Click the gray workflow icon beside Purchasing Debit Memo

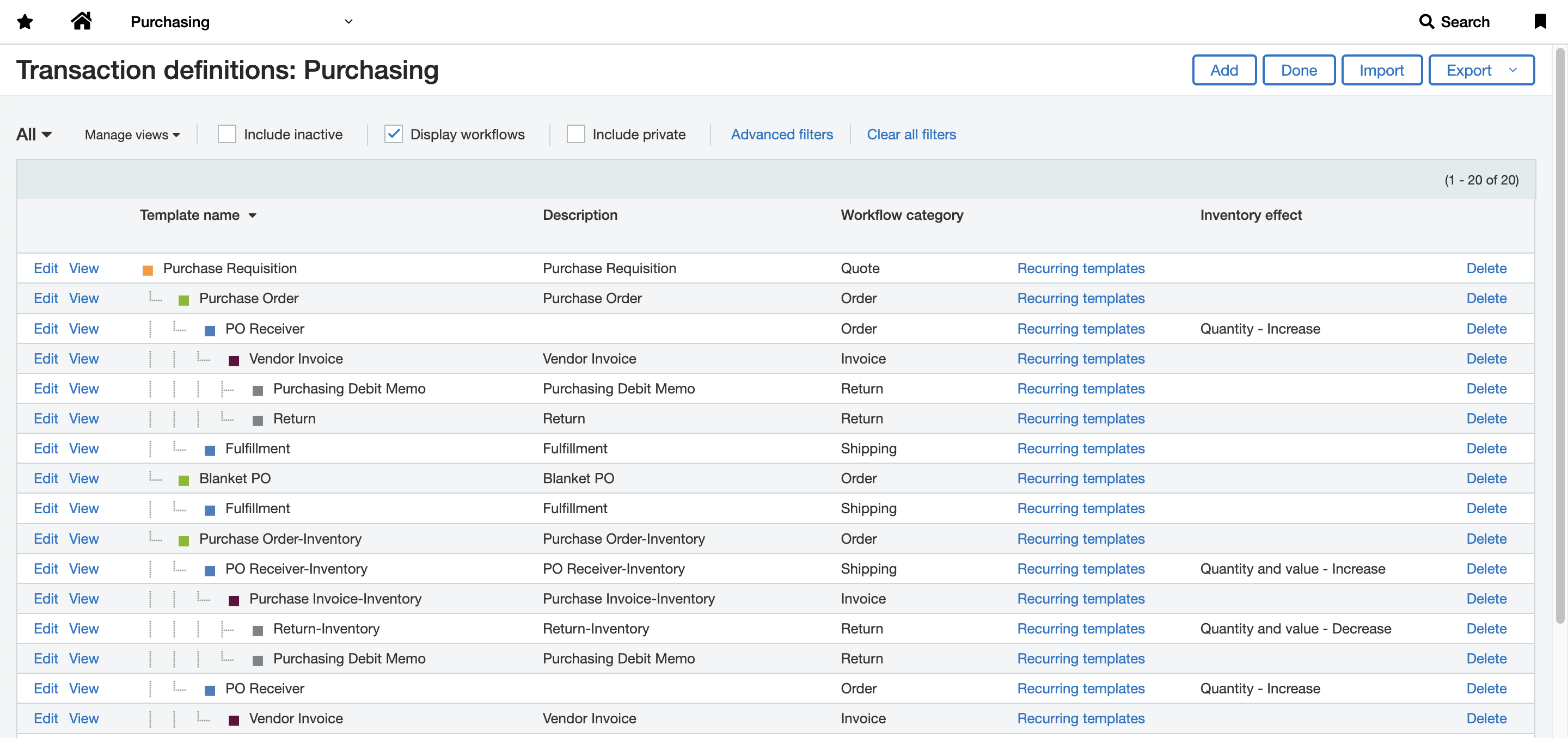click(x=259, y=389)
